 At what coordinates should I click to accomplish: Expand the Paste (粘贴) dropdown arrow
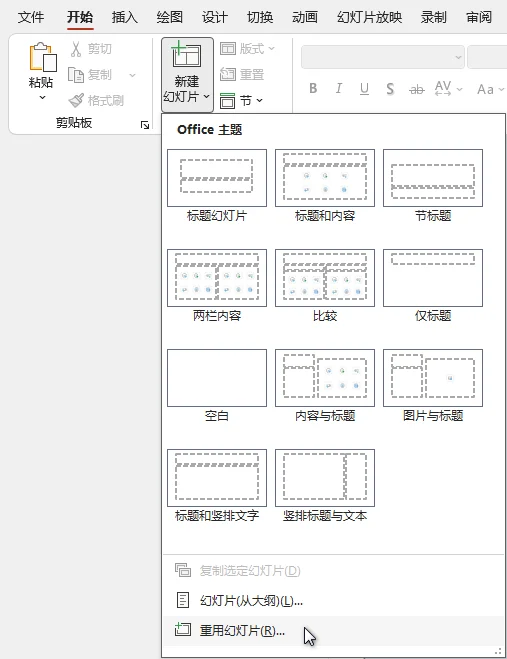click(x=42, y=98)
